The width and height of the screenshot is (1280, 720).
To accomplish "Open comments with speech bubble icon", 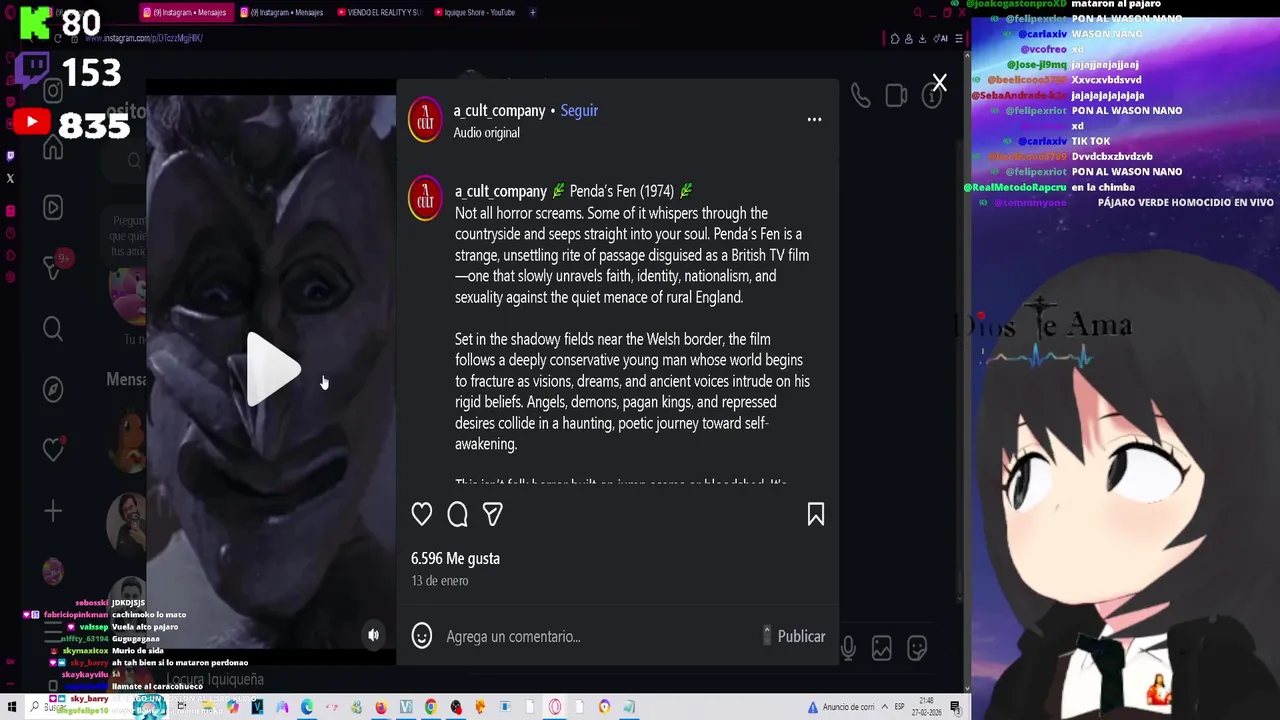I will pyautogui.click(x=457, y=514).
